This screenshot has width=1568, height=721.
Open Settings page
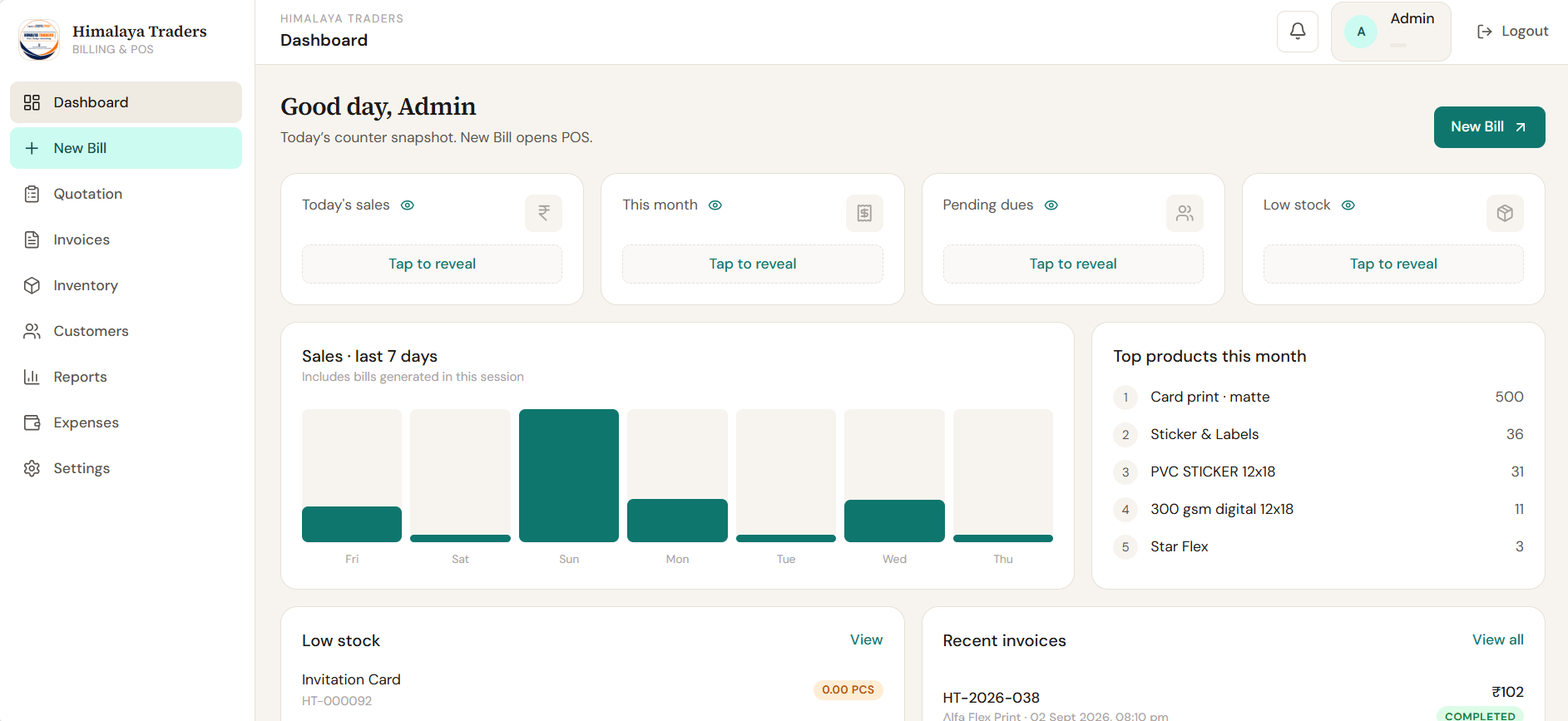point(126,468)
